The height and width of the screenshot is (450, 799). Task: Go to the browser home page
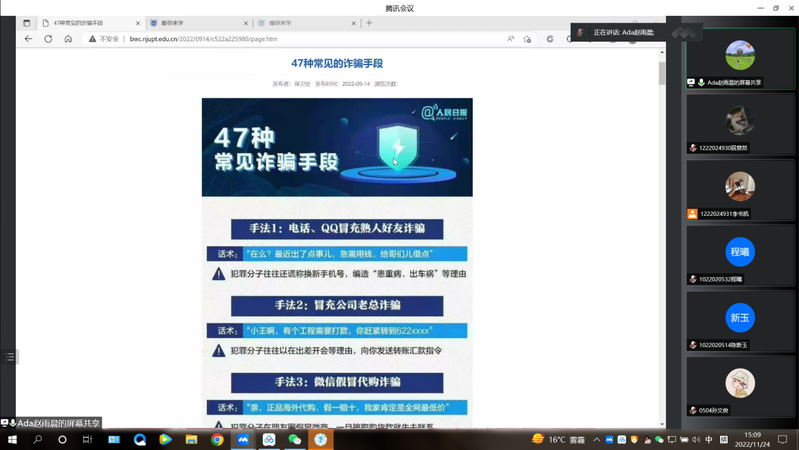68,39
